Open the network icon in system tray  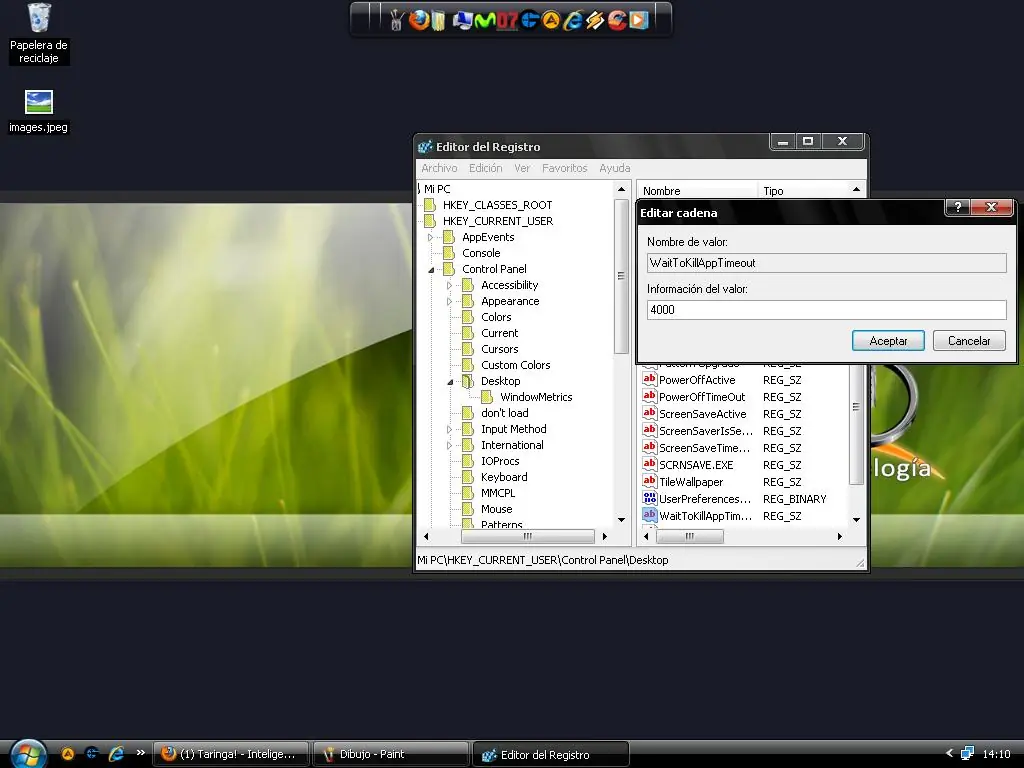point(967,754)
